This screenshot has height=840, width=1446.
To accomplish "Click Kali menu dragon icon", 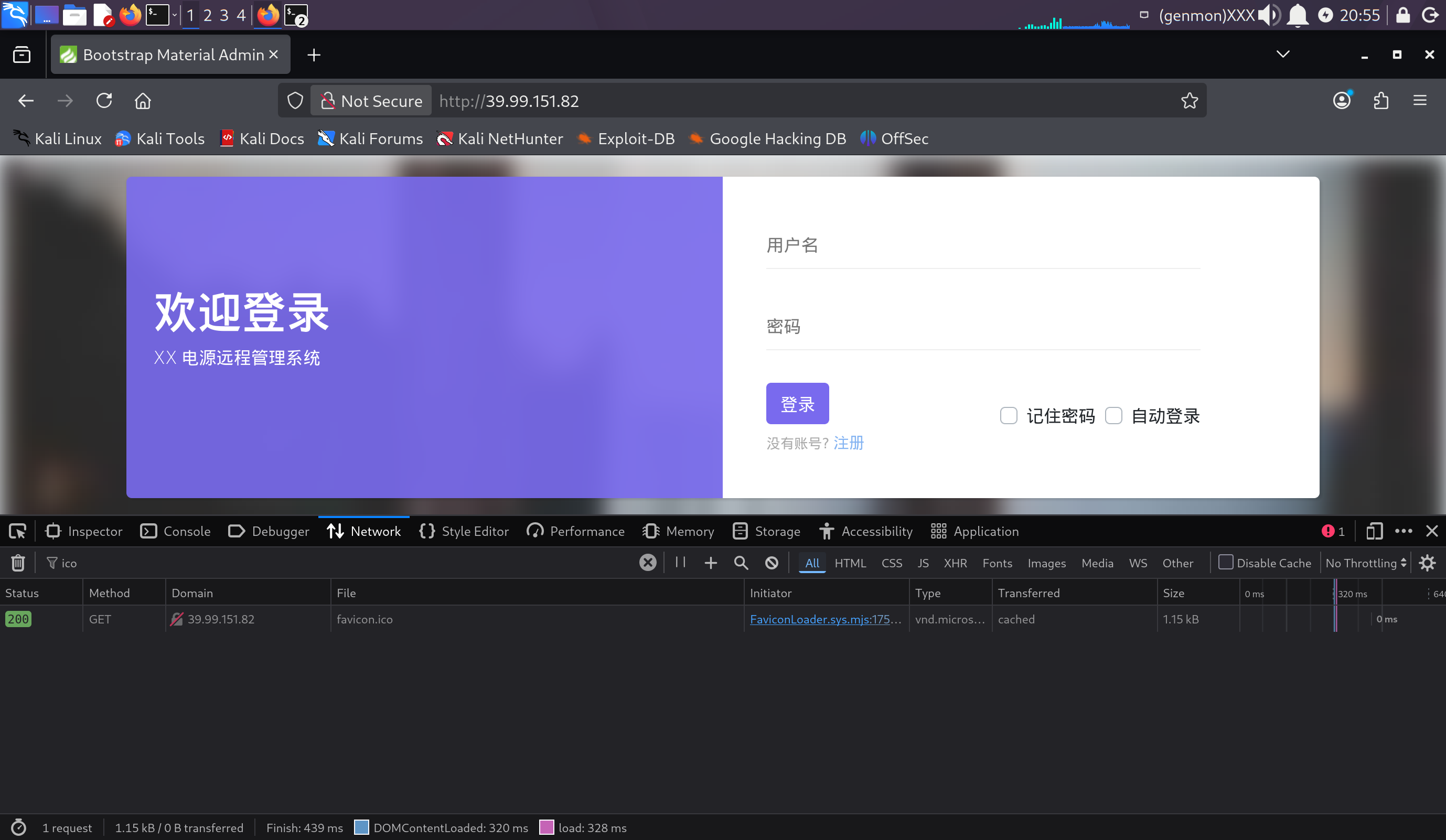I will [x=14, y=15].
